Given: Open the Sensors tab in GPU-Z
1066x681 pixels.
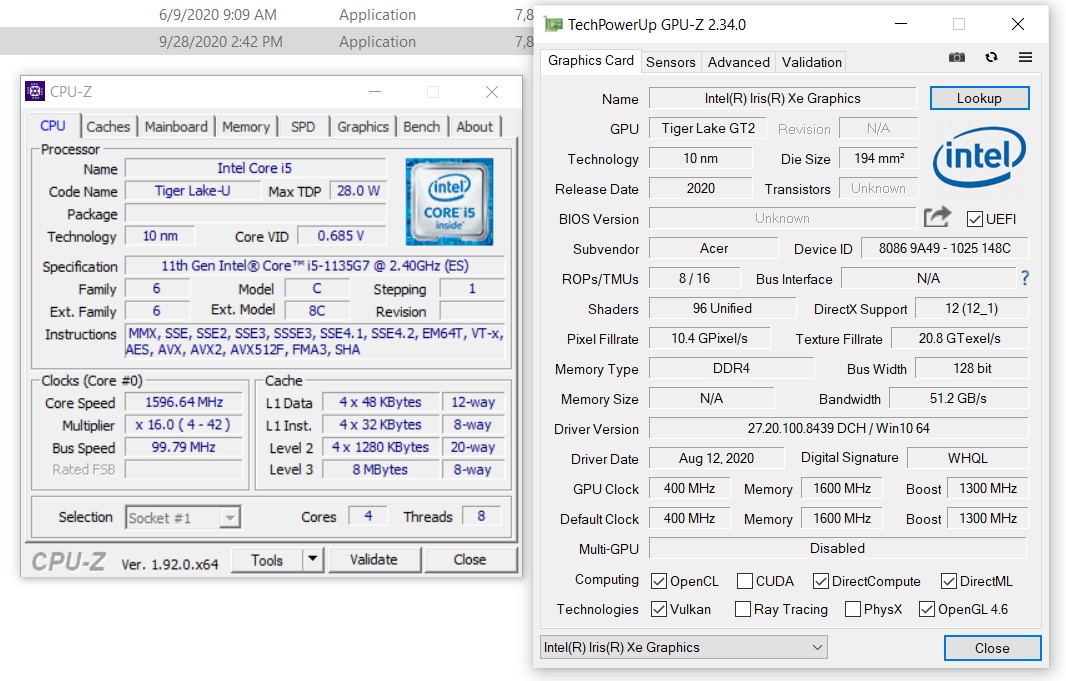Looking at the screenshot, I should 670,62.
